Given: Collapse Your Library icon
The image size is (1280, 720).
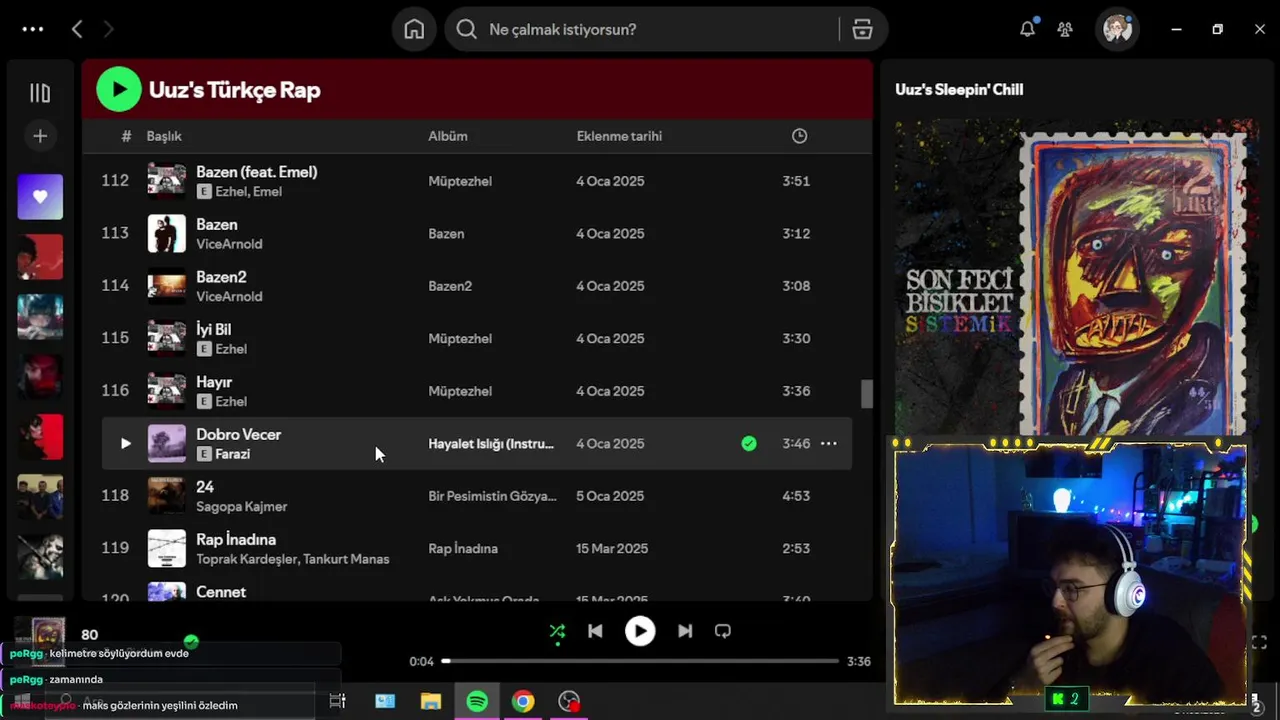Looking at the screenshot, I should (40, 93).
